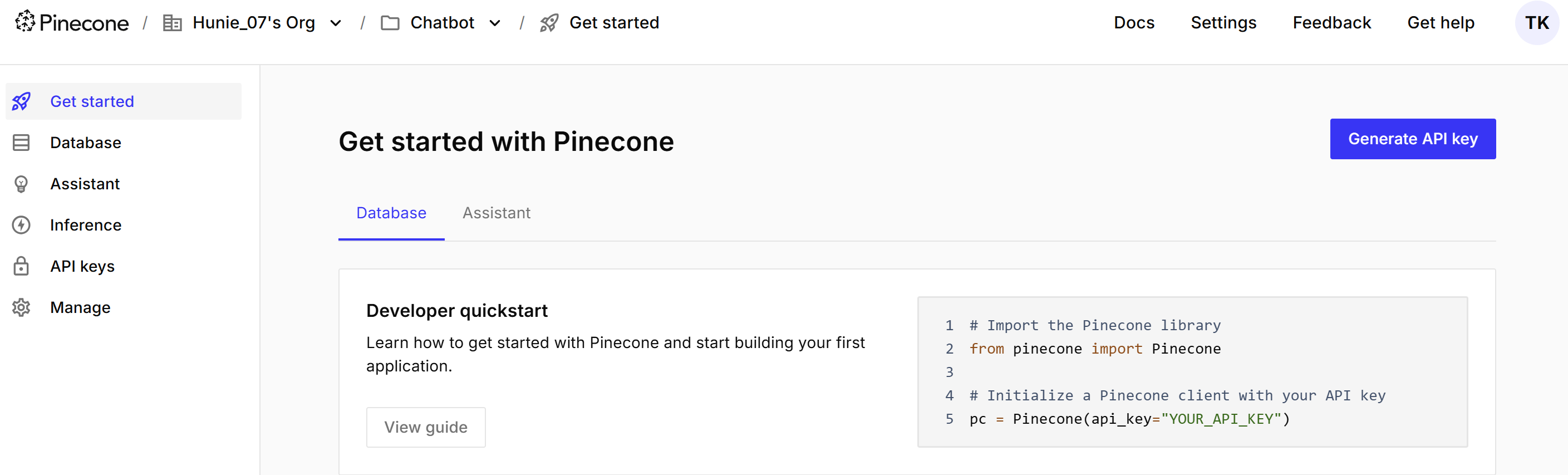Click the organization building icon in breadcrumb
This screenshot has height=475, width=1568.
point(172,23)
